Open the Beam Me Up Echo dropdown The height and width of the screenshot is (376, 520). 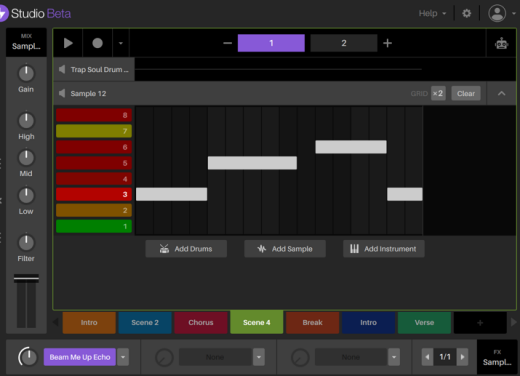(123, 357)
